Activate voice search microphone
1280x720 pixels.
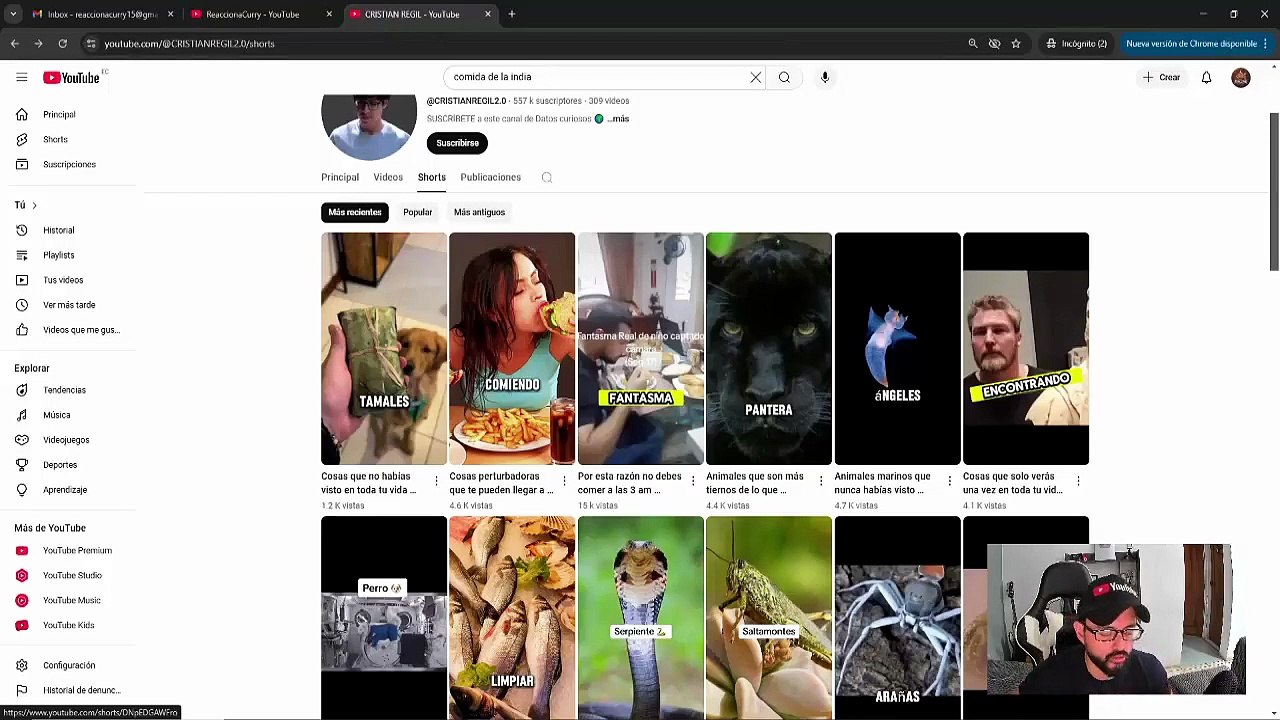pos(825,77)
